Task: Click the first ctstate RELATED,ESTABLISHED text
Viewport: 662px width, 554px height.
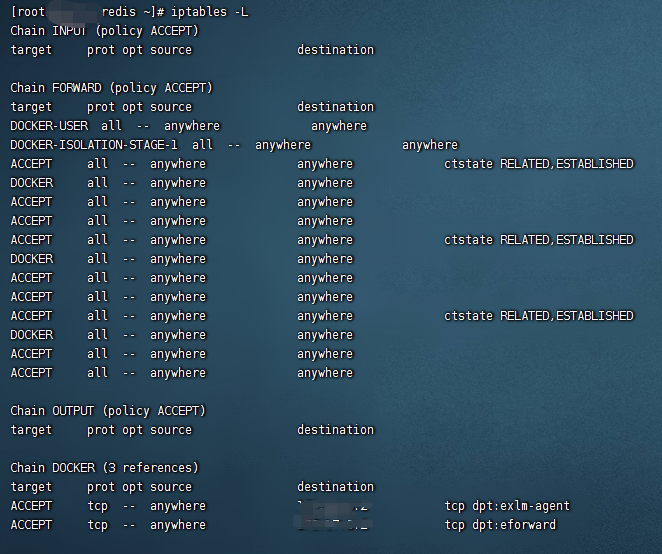Action: point(538,164)
